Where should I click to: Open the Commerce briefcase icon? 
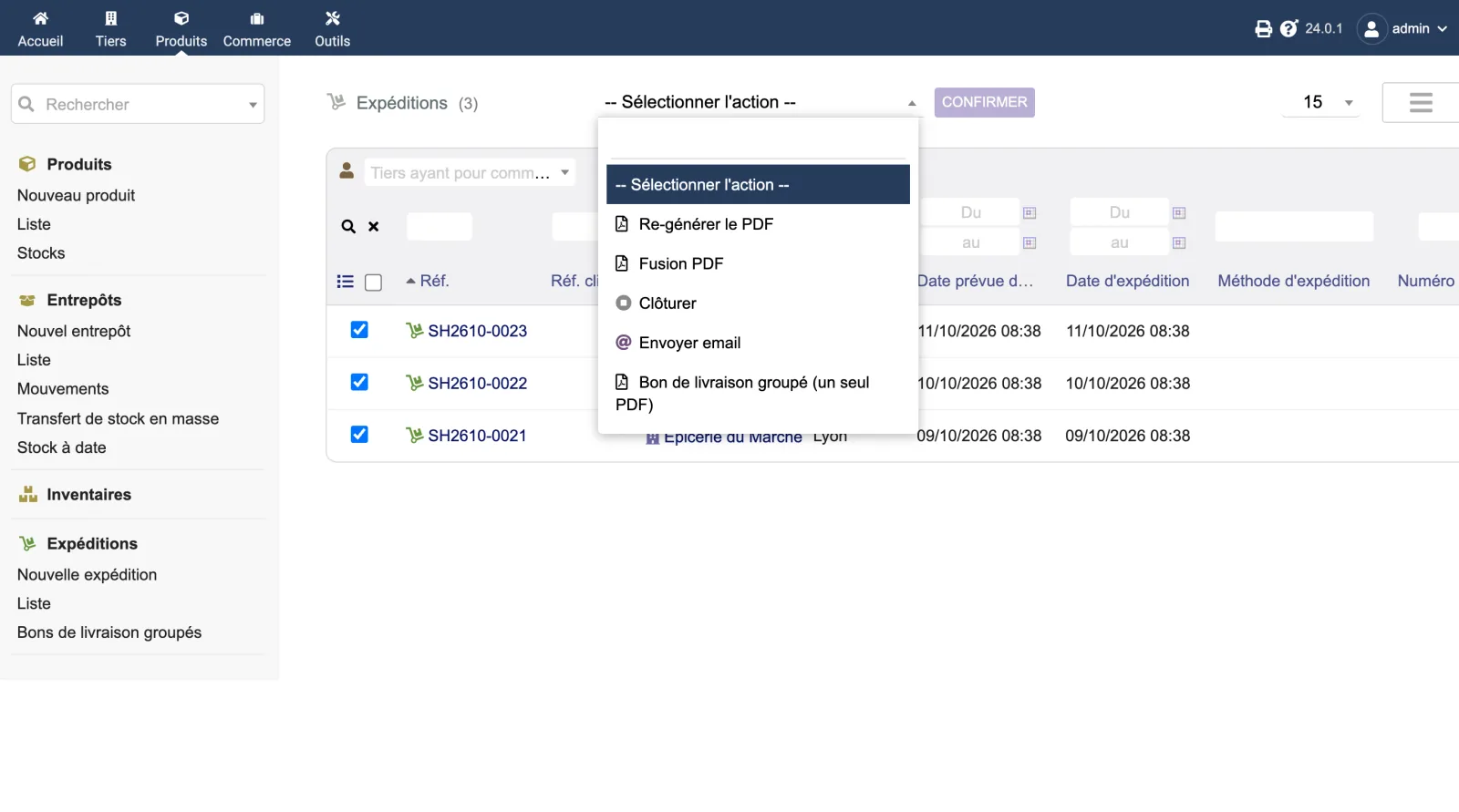coord(257,18)
